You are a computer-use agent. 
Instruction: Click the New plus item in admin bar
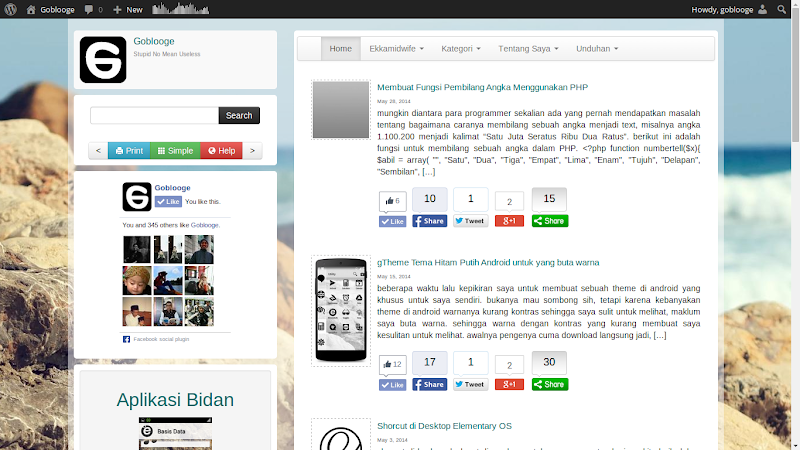point(128,9)
